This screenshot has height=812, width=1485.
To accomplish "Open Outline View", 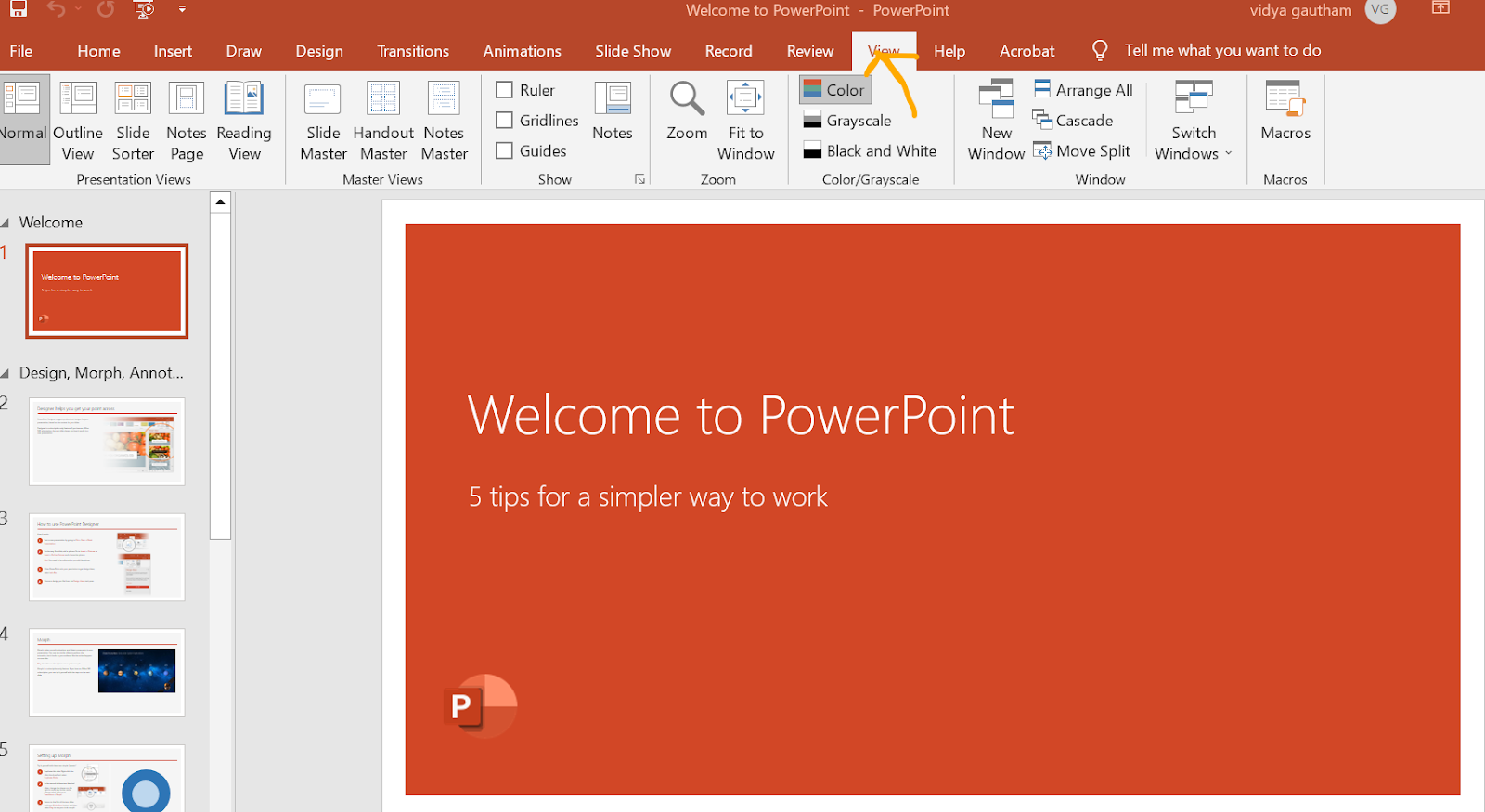I will pyautogui.click(x=78, y=121).
